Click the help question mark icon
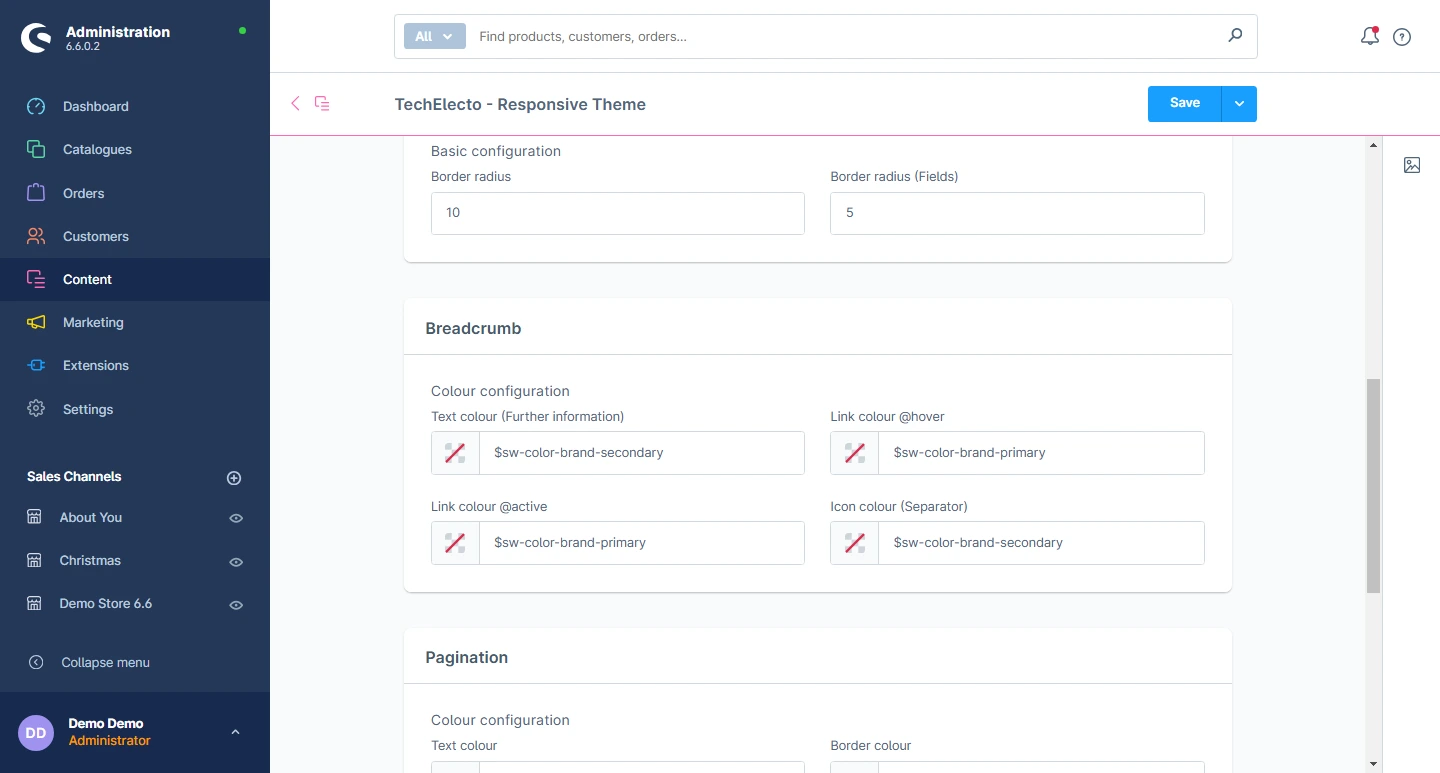 1402,37
